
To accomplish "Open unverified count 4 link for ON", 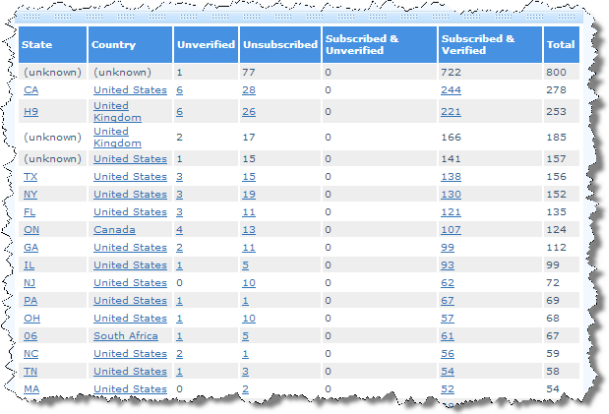I will [x=179, y=230].
